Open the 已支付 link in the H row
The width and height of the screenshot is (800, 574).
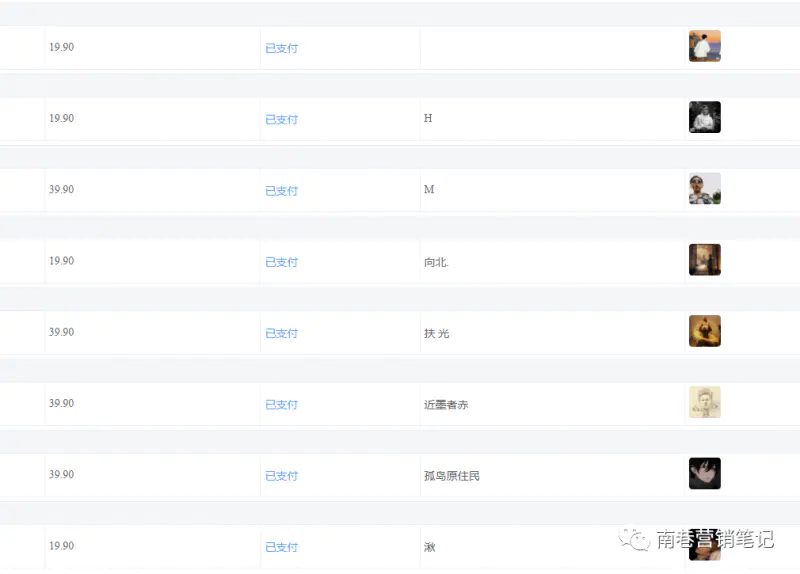(282, 119)
